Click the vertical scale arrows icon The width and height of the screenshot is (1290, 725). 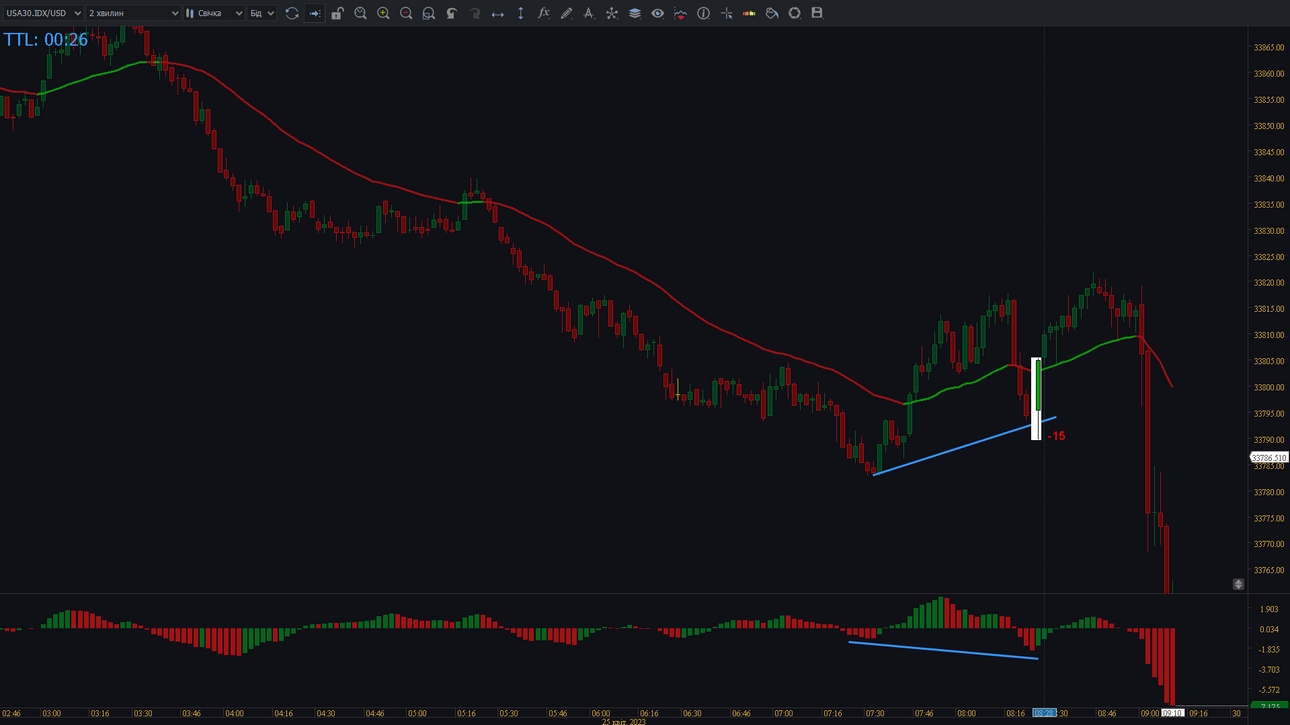point(520,13)
